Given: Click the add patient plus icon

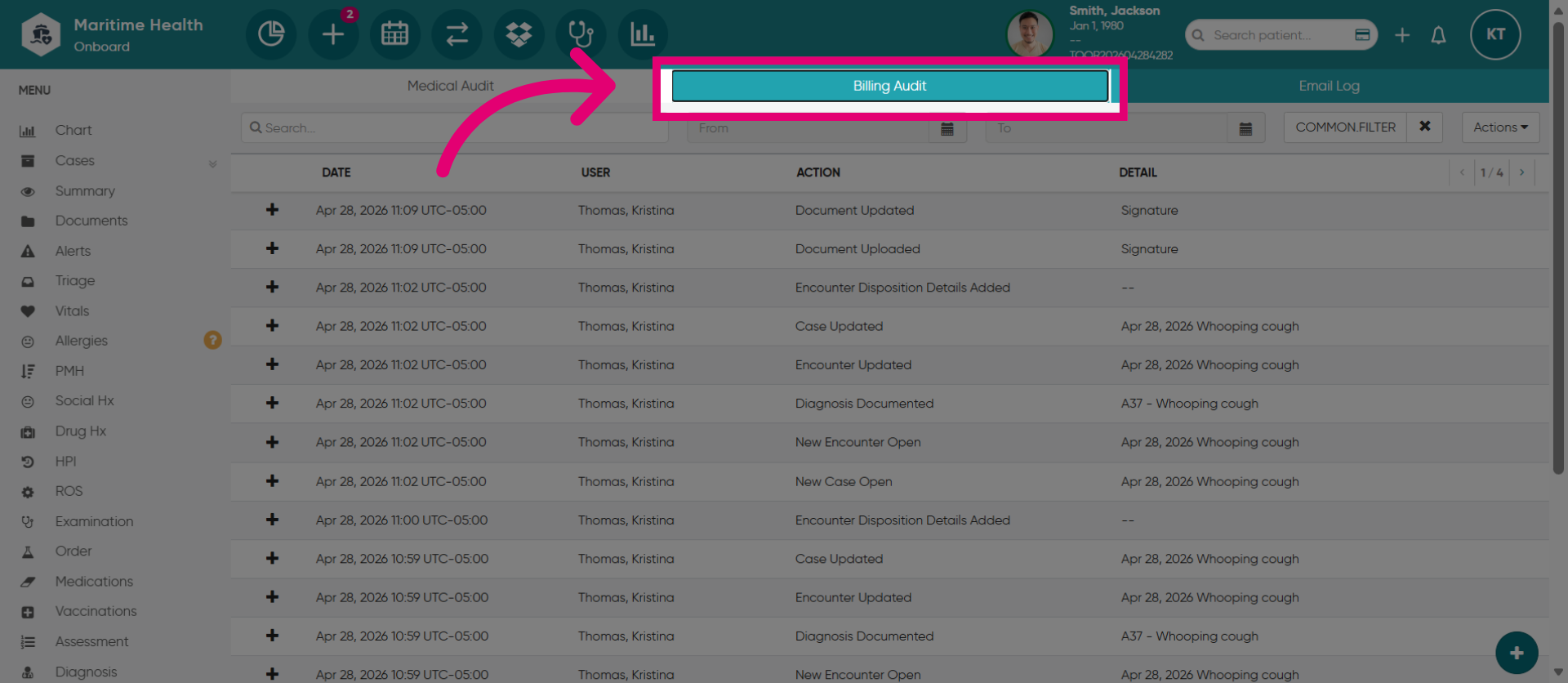Looking at the screenshot, I should (x=1402, y=35).
